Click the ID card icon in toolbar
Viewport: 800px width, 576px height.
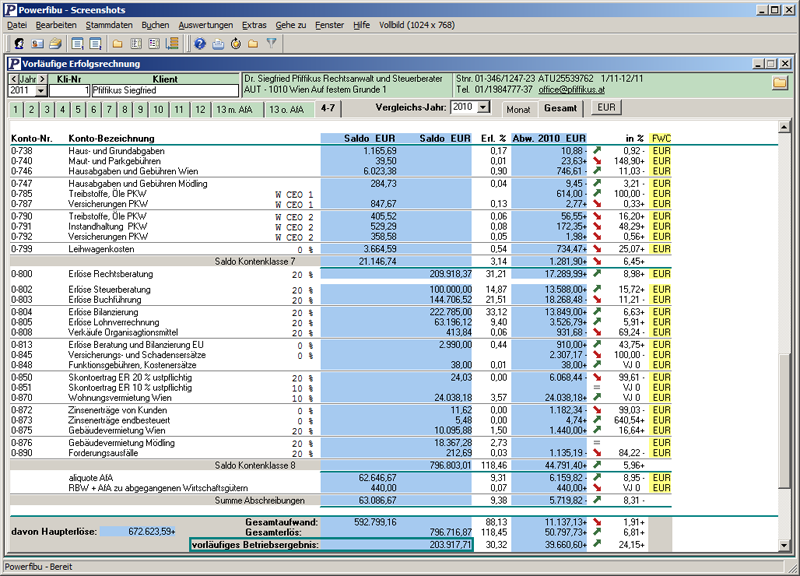pyautogui.click(x=37, y=44)
